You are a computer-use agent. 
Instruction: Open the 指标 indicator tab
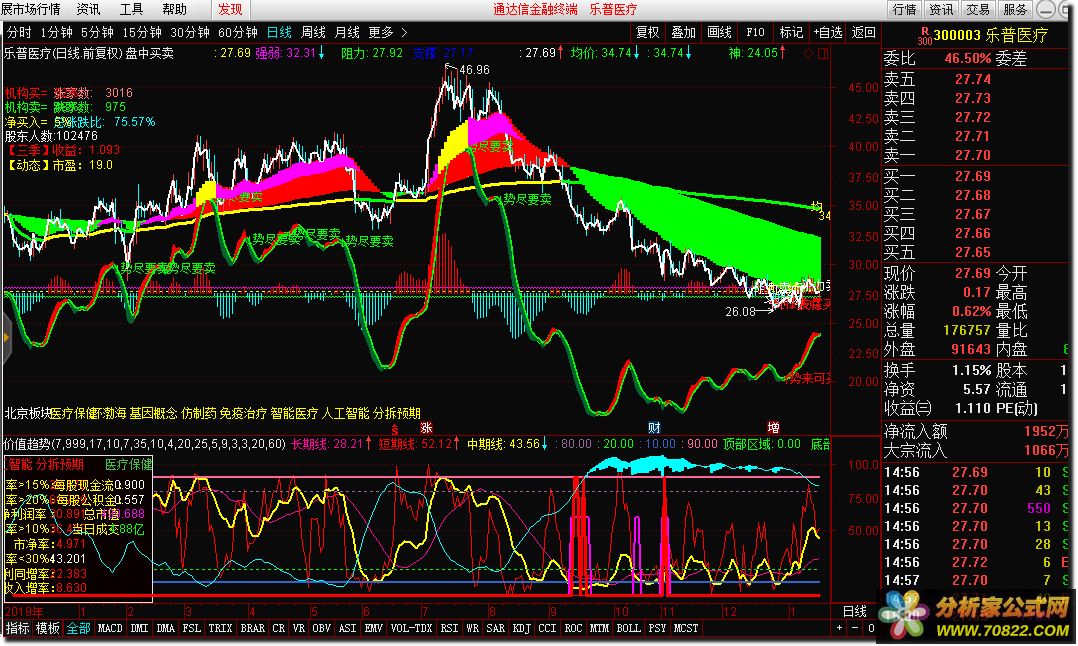(x=17, y=627)
